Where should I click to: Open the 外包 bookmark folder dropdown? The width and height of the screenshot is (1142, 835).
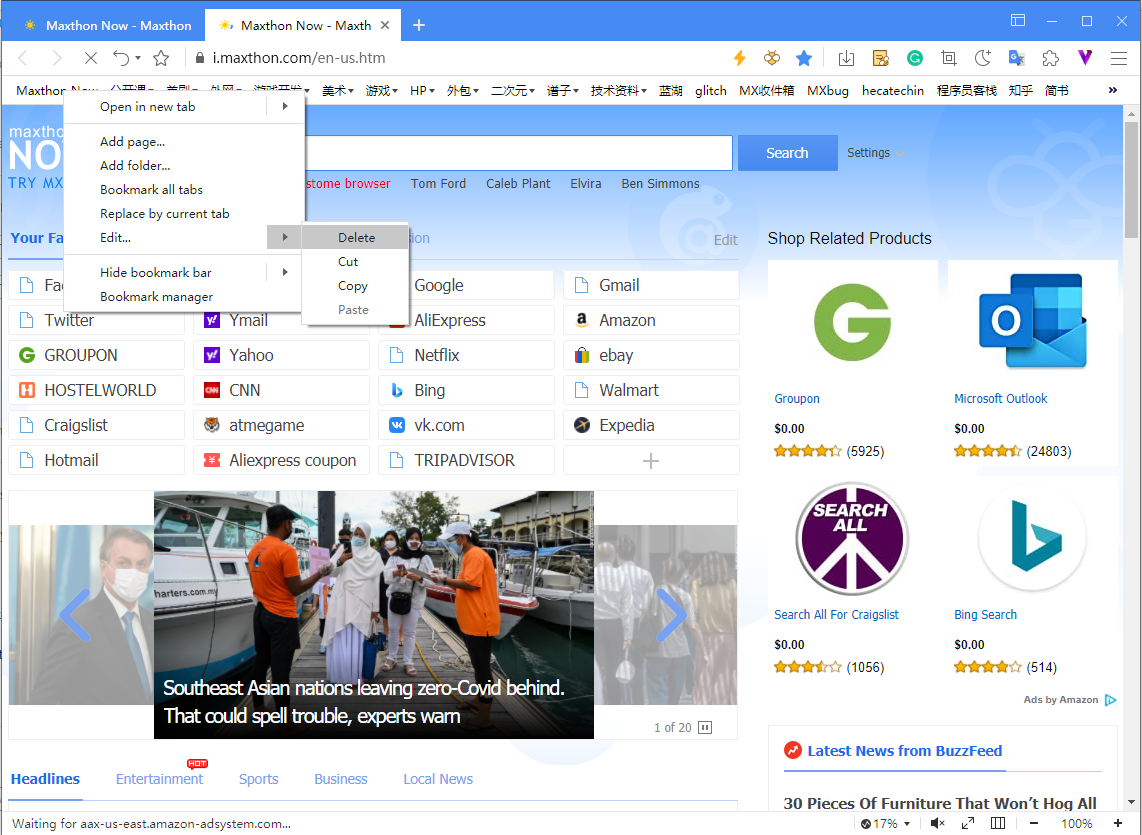coord(462,90)
